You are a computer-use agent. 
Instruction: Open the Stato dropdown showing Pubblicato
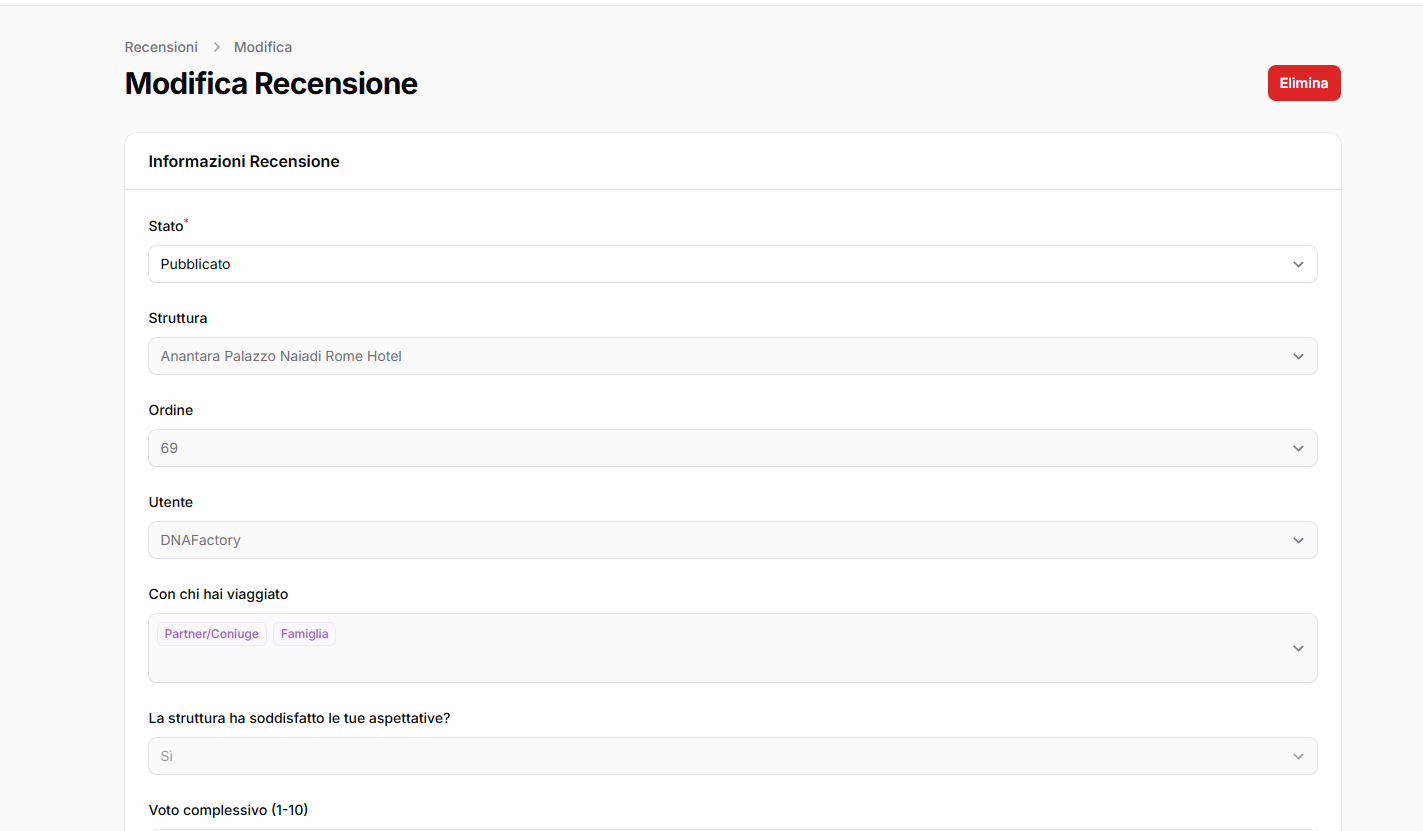[x=700, y=265]
